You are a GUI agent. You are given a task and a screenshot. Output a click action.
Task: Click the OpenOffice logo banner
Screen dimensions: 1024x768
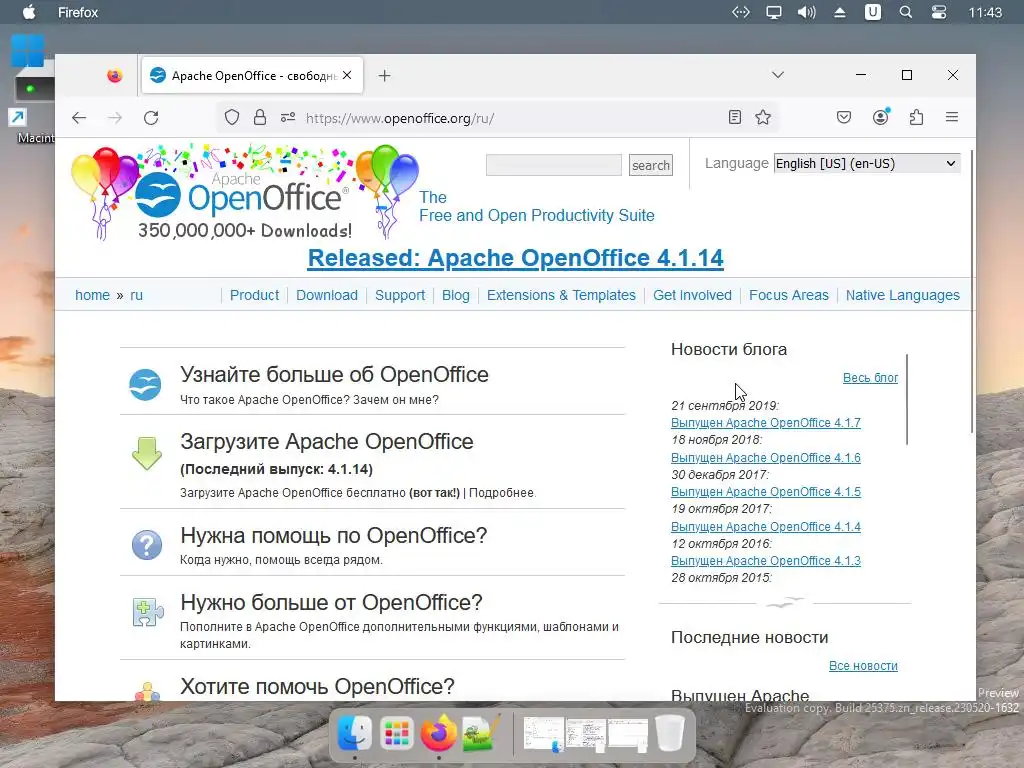245,193
